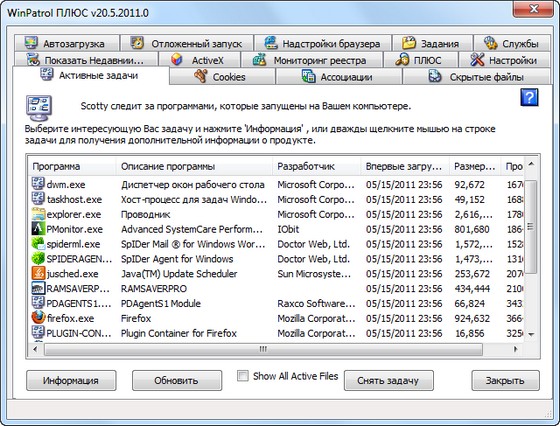This screenshot has height=426, width=560.
Task: Click the vertical scrollbar up arrow
Action: coord(531,164)
